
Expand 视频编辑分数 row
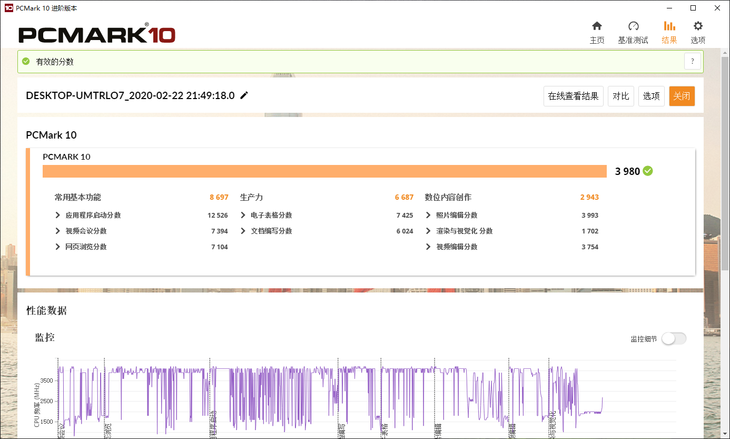[x=428, y=247]
